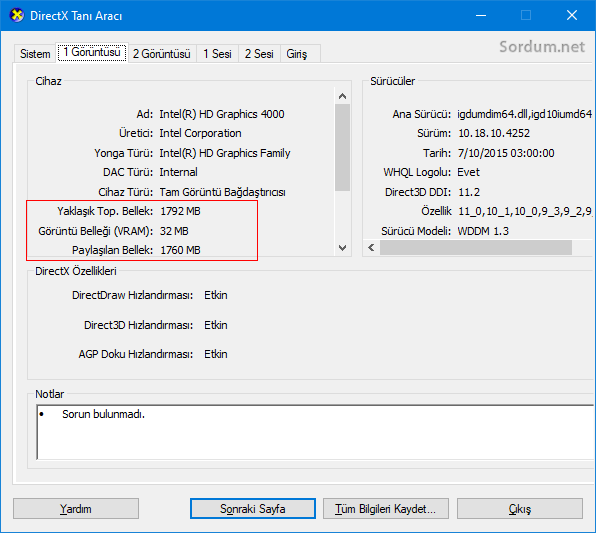Click the WDDM 1.3 driver model value

483,231
